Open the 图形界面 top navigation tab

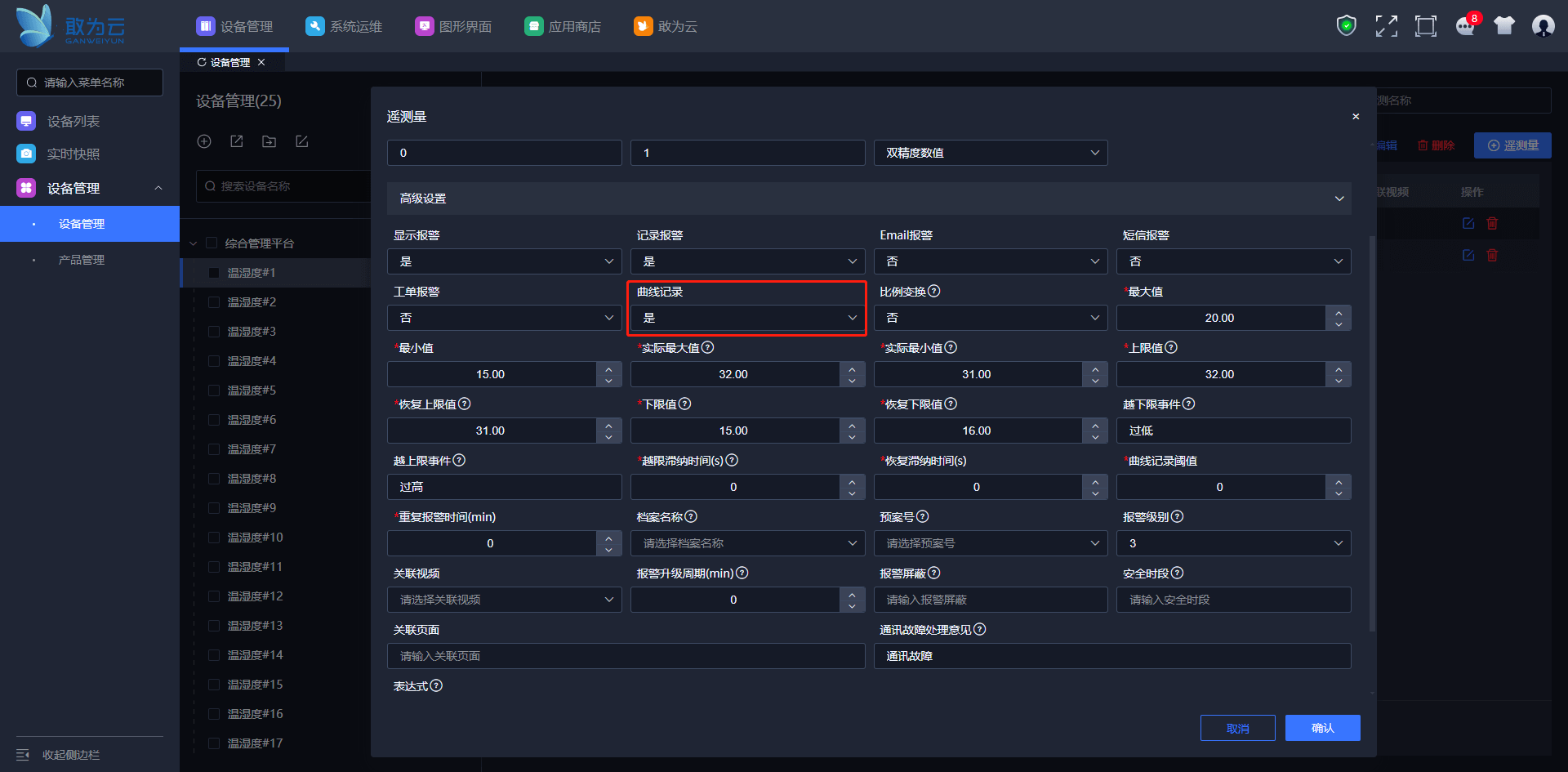coord(453,26)
